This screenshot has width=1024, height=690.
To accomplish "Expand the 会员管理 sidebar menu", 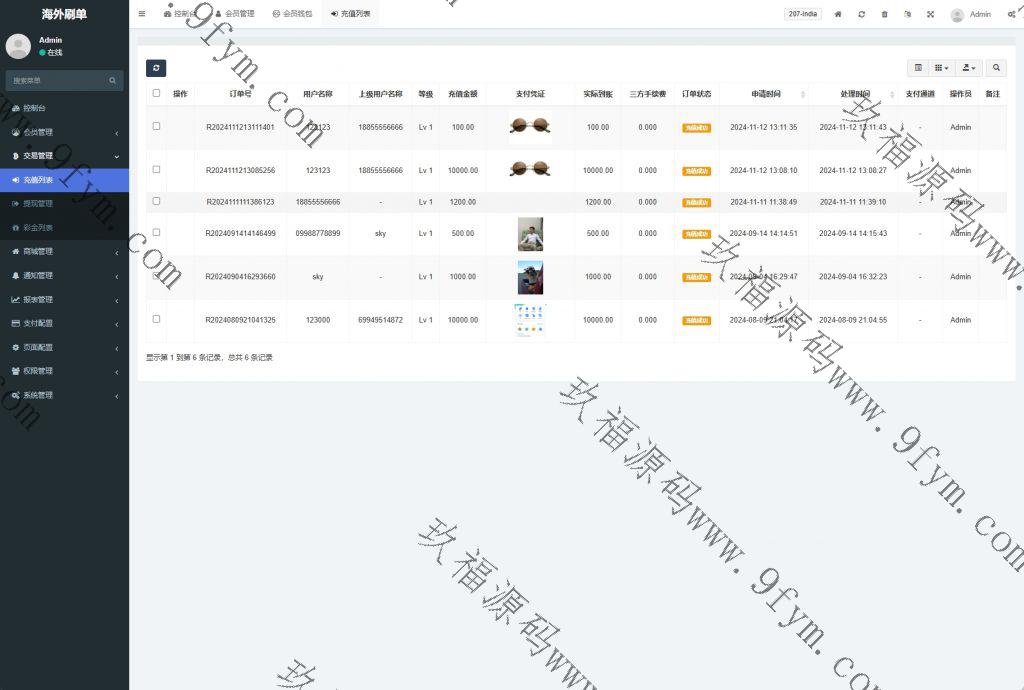I will click(x=64, y=132).
